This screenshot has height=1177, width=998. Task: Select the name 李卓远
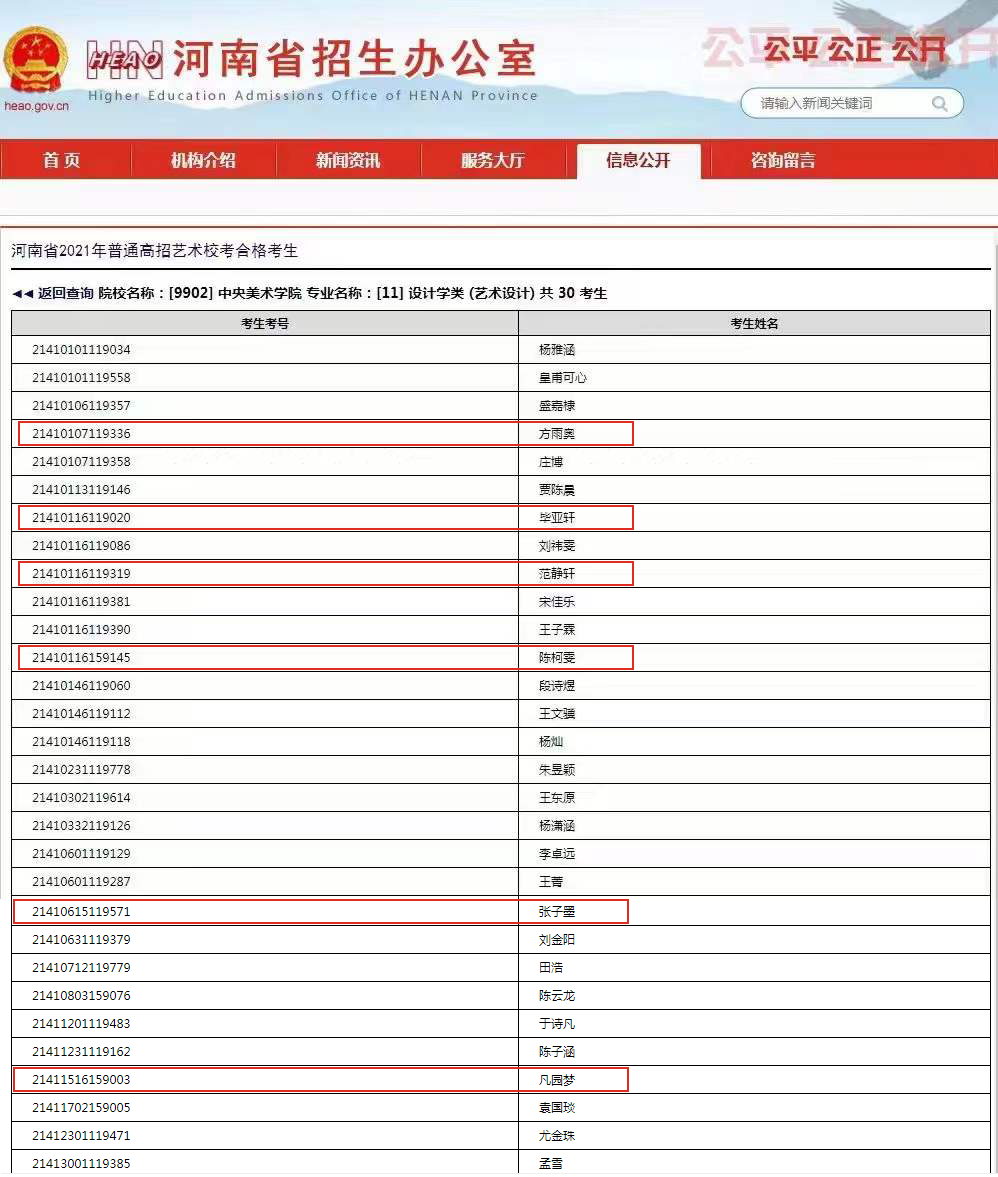[557, 854]
